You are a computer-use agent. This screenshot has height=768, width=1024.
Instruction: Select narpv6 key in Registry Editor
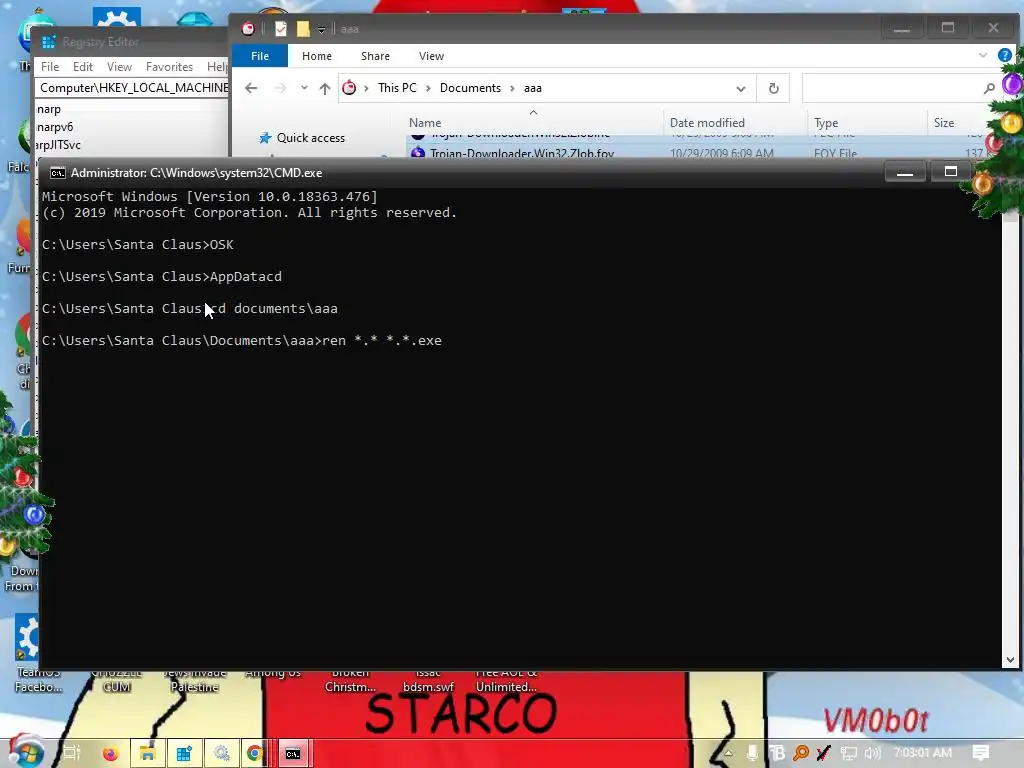pos(55,127)
